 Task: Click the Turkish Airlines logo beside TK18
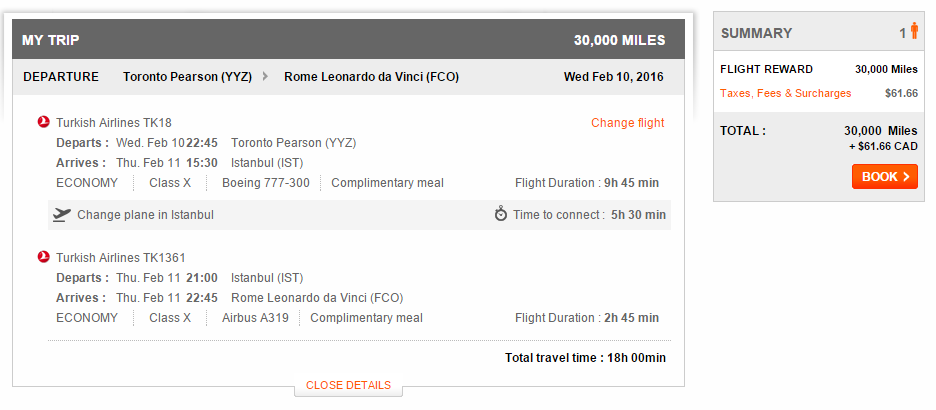pyautogui.click(x=44, y=122)
